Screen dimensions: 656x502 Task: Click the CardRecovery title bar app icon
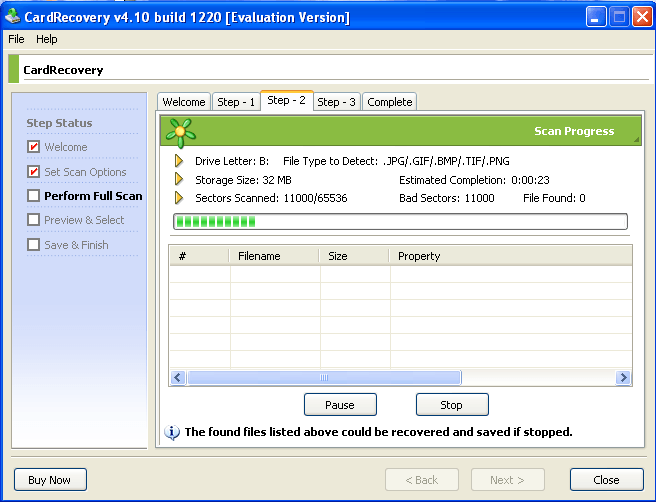pyautogui.click(x=12, y=16)
